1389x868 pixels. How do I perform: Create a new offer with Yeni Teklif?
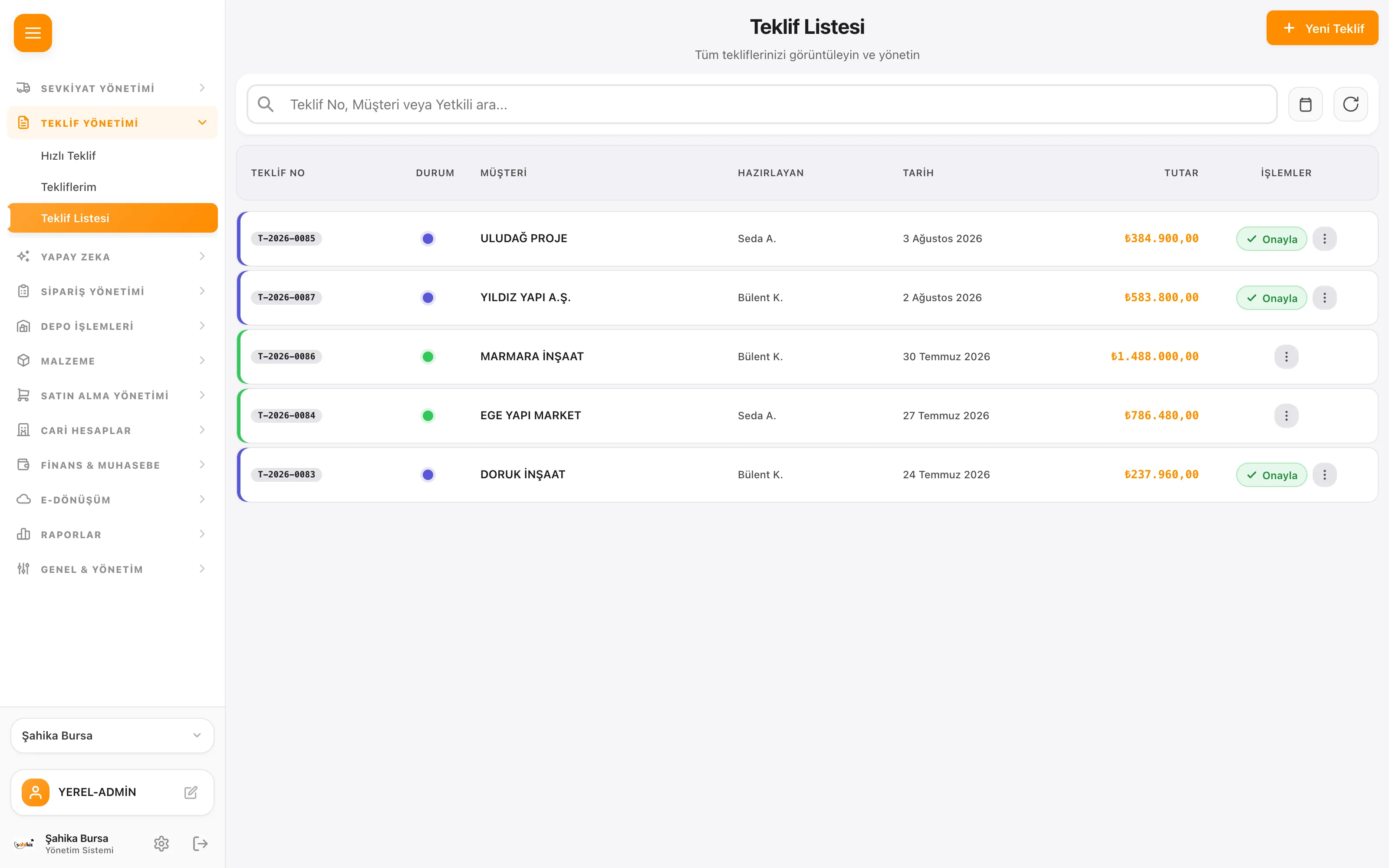1322,28
